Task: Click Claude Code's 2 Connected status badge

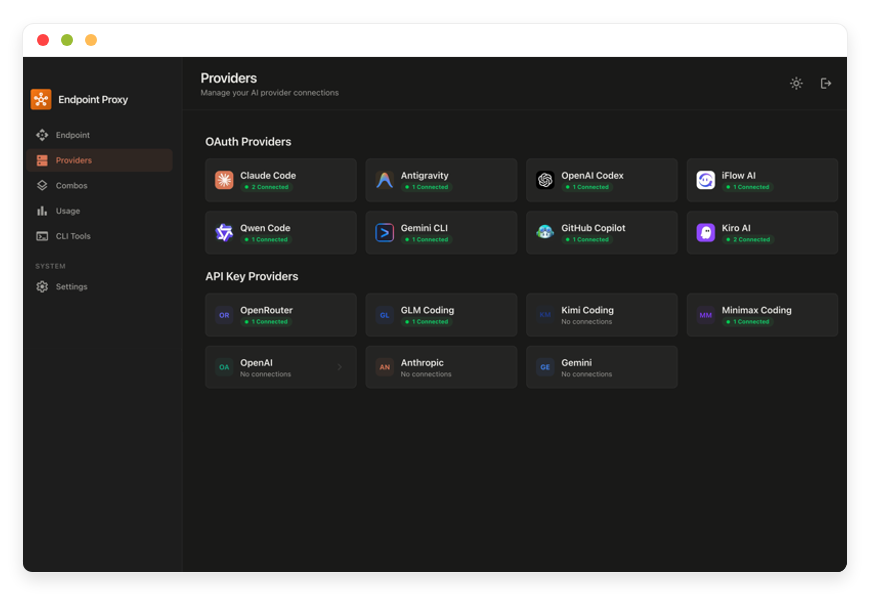Action: (x=267, y=187)
